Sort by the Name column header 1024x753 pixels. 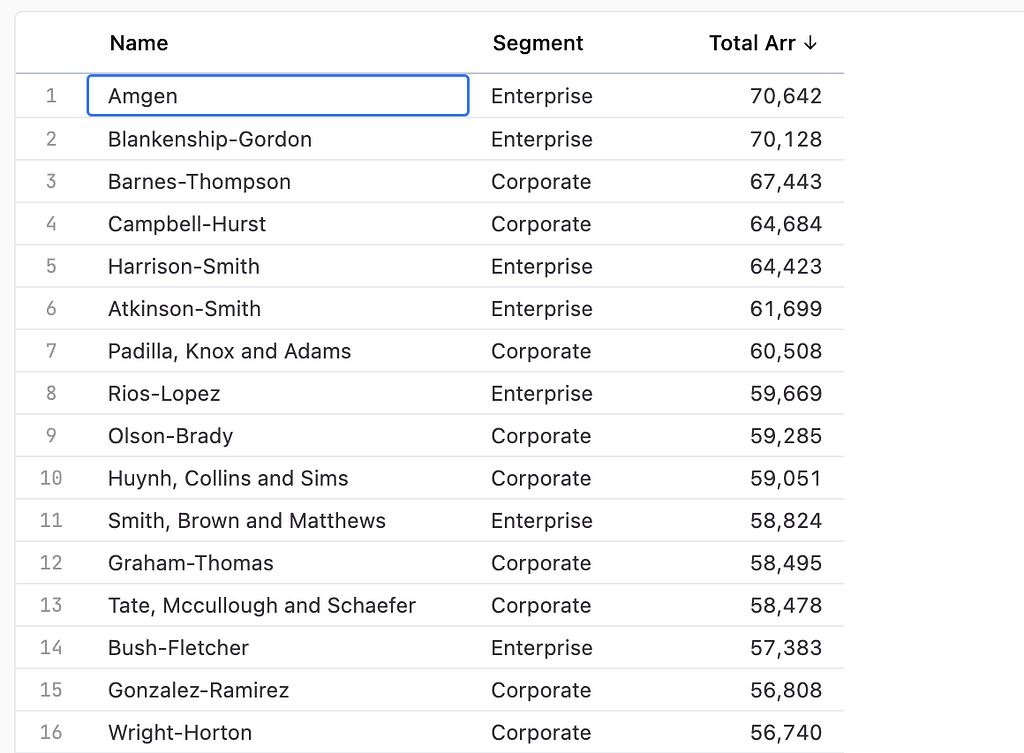click(138, 44)
